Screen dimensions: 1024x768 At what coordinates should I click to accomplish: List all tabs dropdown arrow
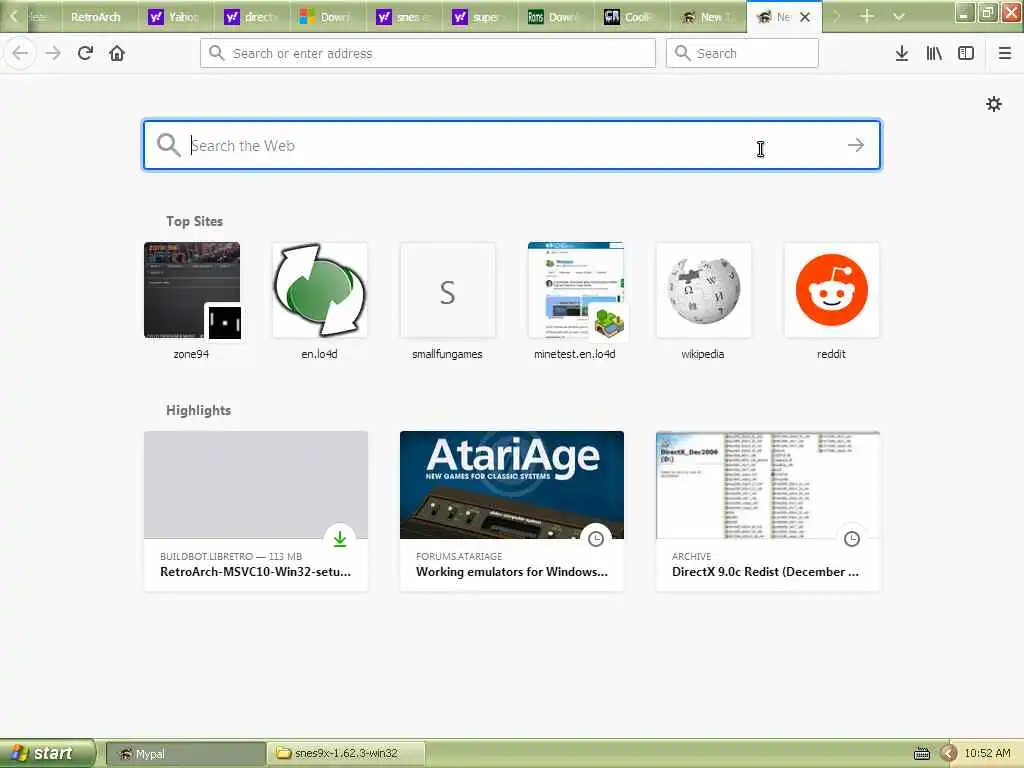[x=899, y=16]
